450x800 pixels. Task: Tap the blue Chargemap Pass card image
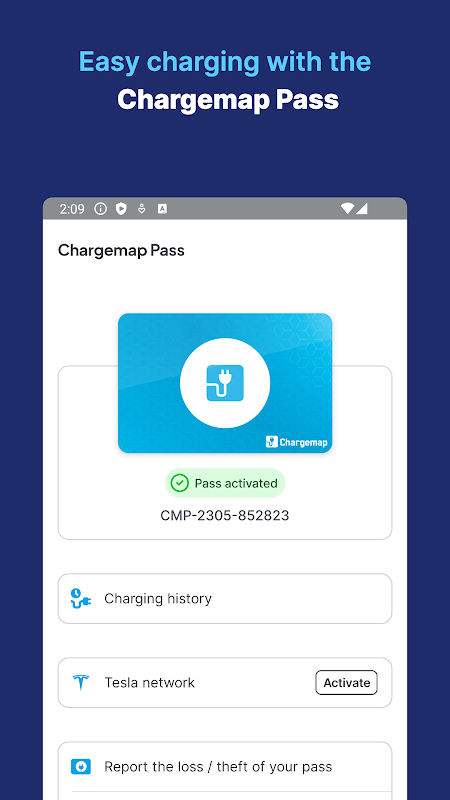[225, 383]
